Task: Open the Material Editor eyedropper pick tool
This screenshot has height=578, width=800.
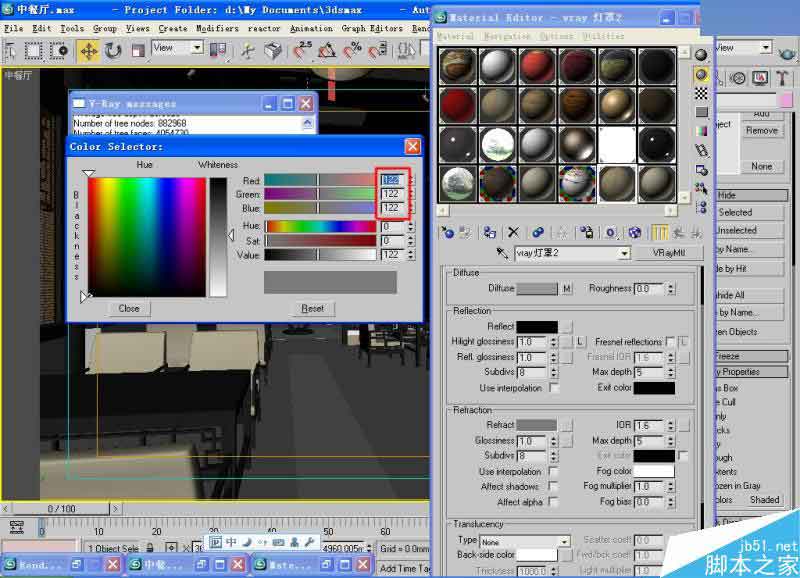Action: 502,254
